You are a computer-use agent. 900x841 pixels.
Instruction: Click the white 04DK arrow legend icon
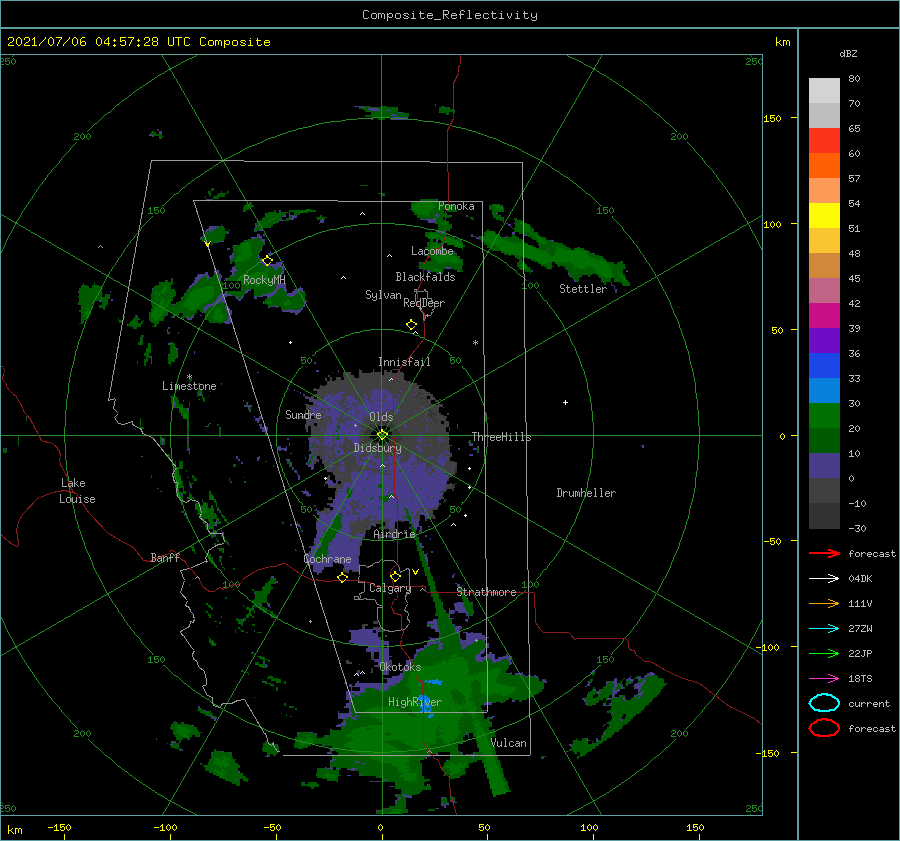click(x=824, y=579)
